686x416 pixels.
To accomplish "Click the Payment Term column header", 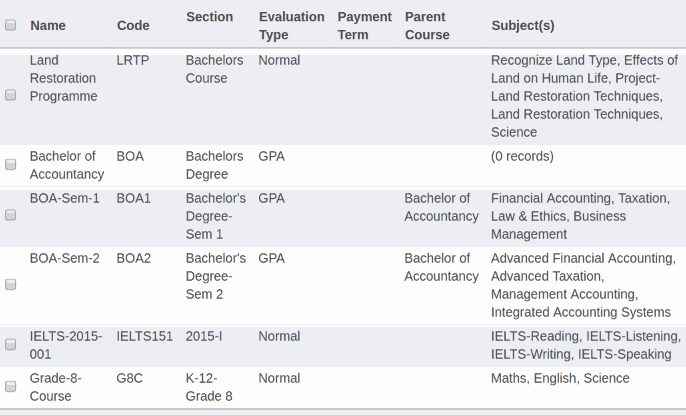I will coord(364,26).
